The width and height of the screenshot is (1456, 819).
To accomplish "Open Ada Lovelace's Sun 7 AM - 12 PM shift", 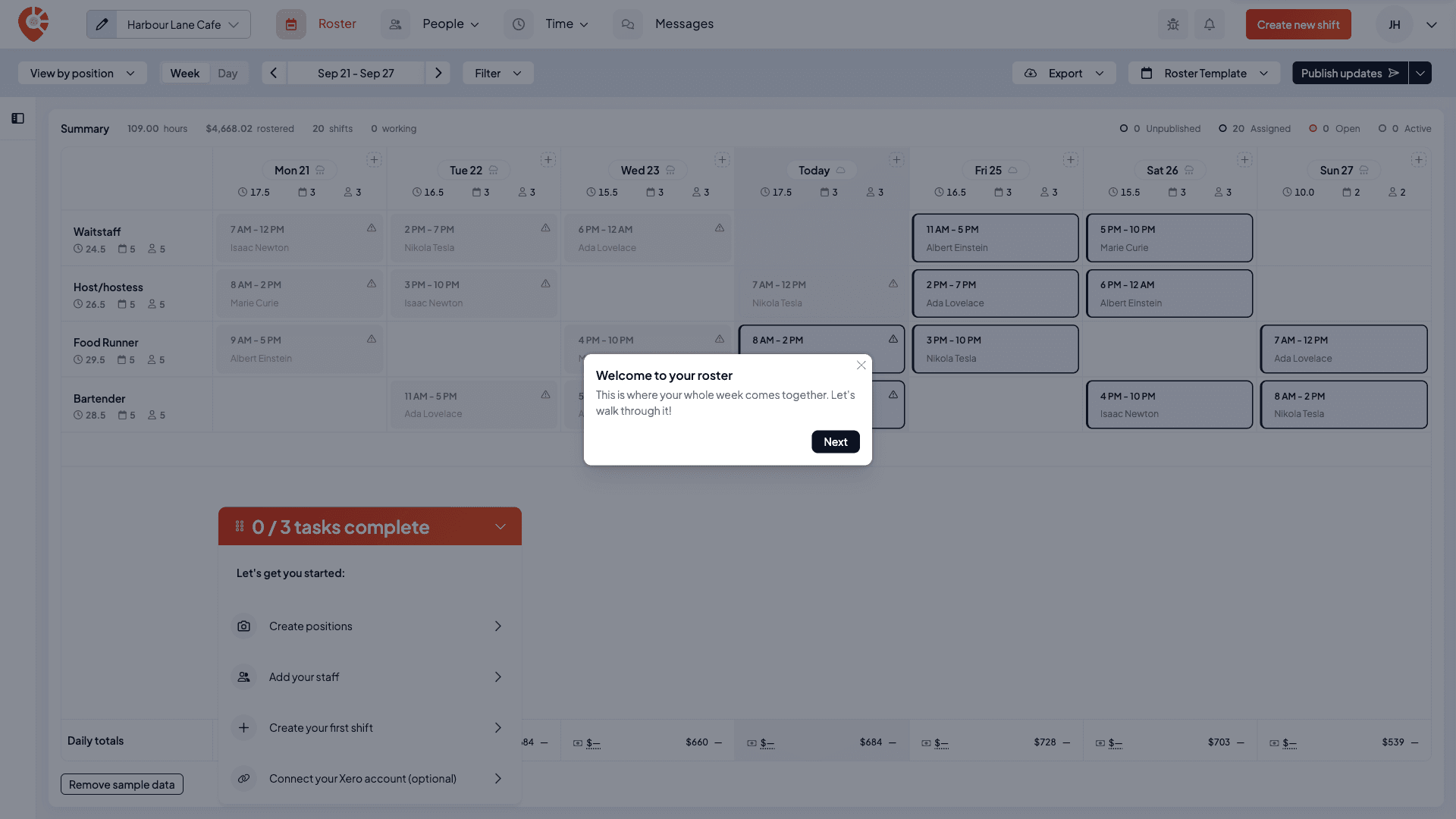I will 1343,349.
